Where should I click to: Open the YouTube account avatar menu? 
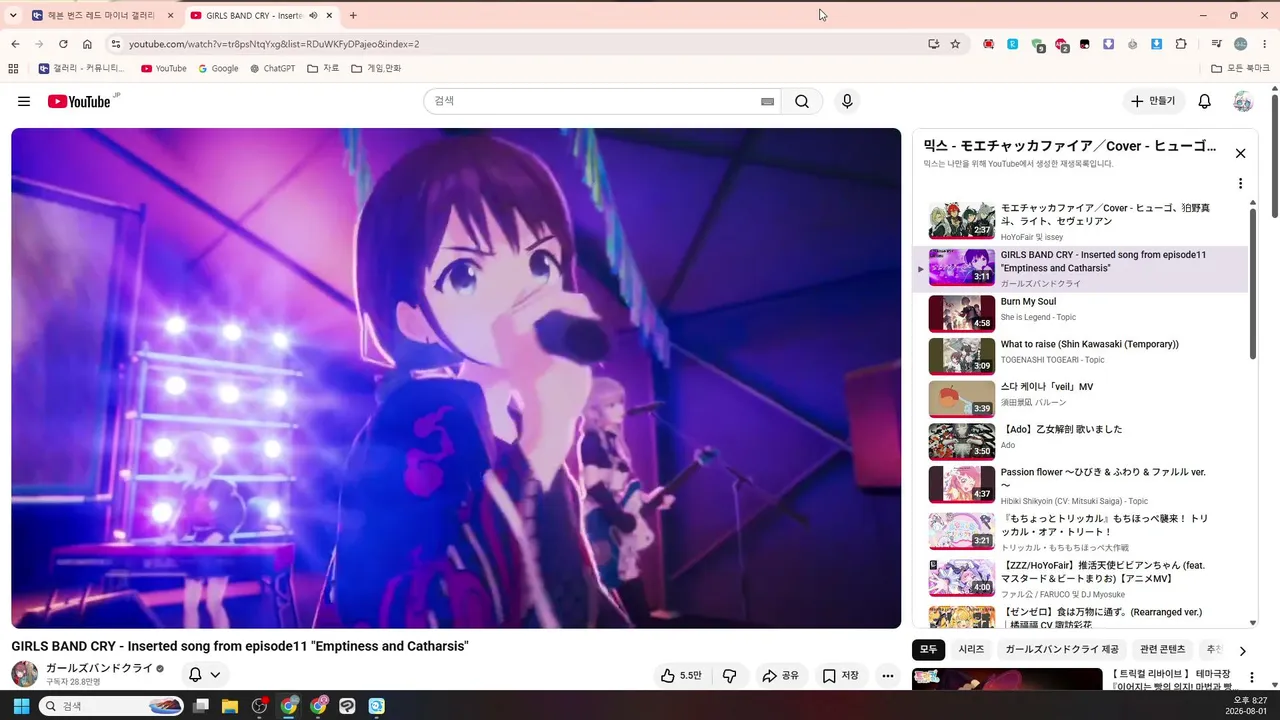pos(1243,101)
